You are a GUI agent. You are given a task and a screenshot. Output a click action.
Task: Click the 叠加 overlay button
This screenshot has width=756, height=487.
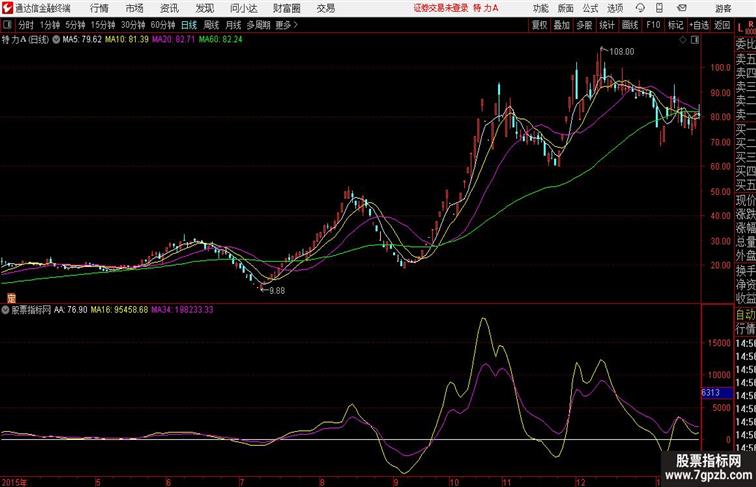point(562,25)
